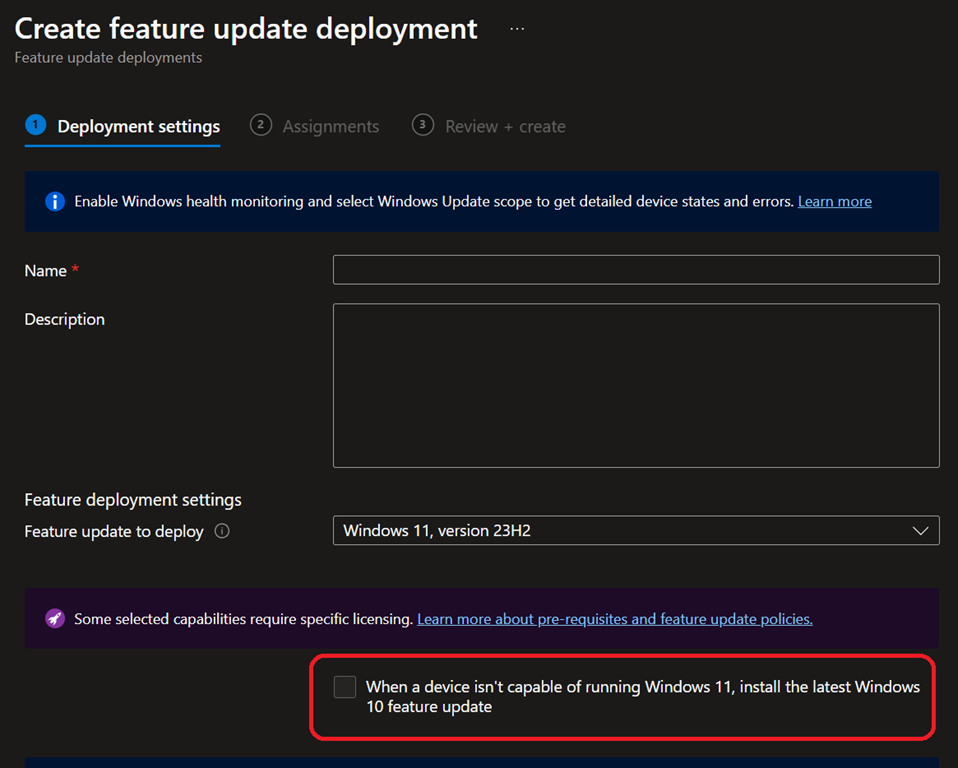This screenshot has height=768, width=958.
Task: Select the Deployment settings tab
Action: click(x=138, y=127)
